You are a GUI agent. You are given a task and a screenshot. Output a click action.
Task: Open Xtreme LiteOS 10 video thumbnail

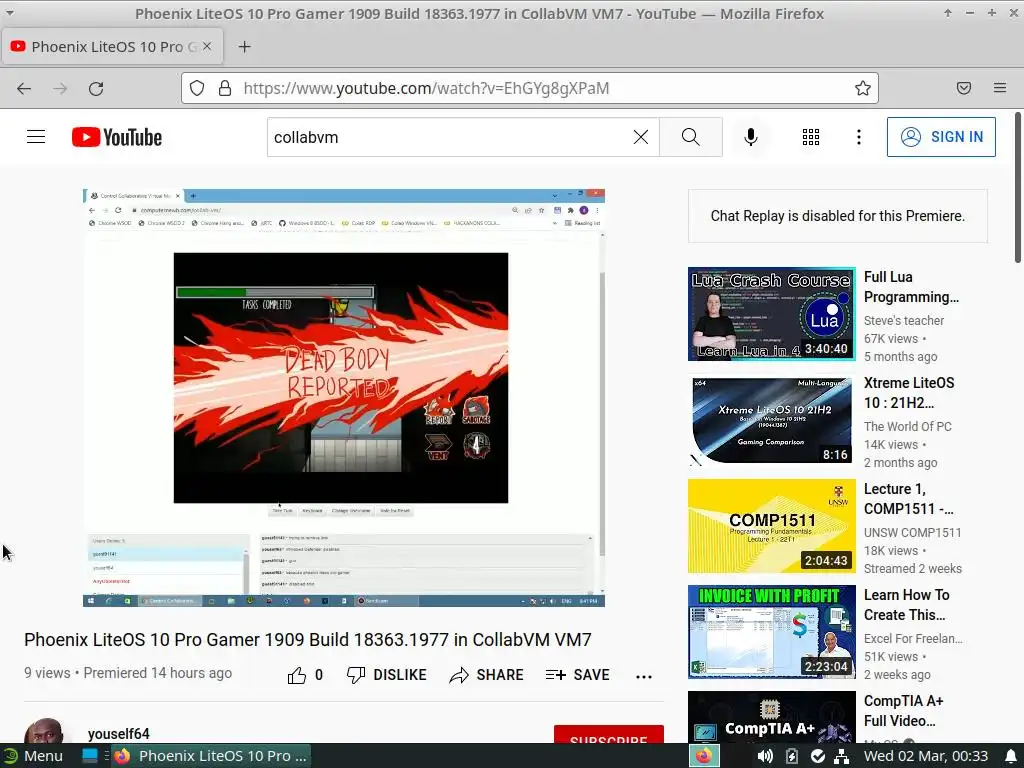tap(771, 420)
